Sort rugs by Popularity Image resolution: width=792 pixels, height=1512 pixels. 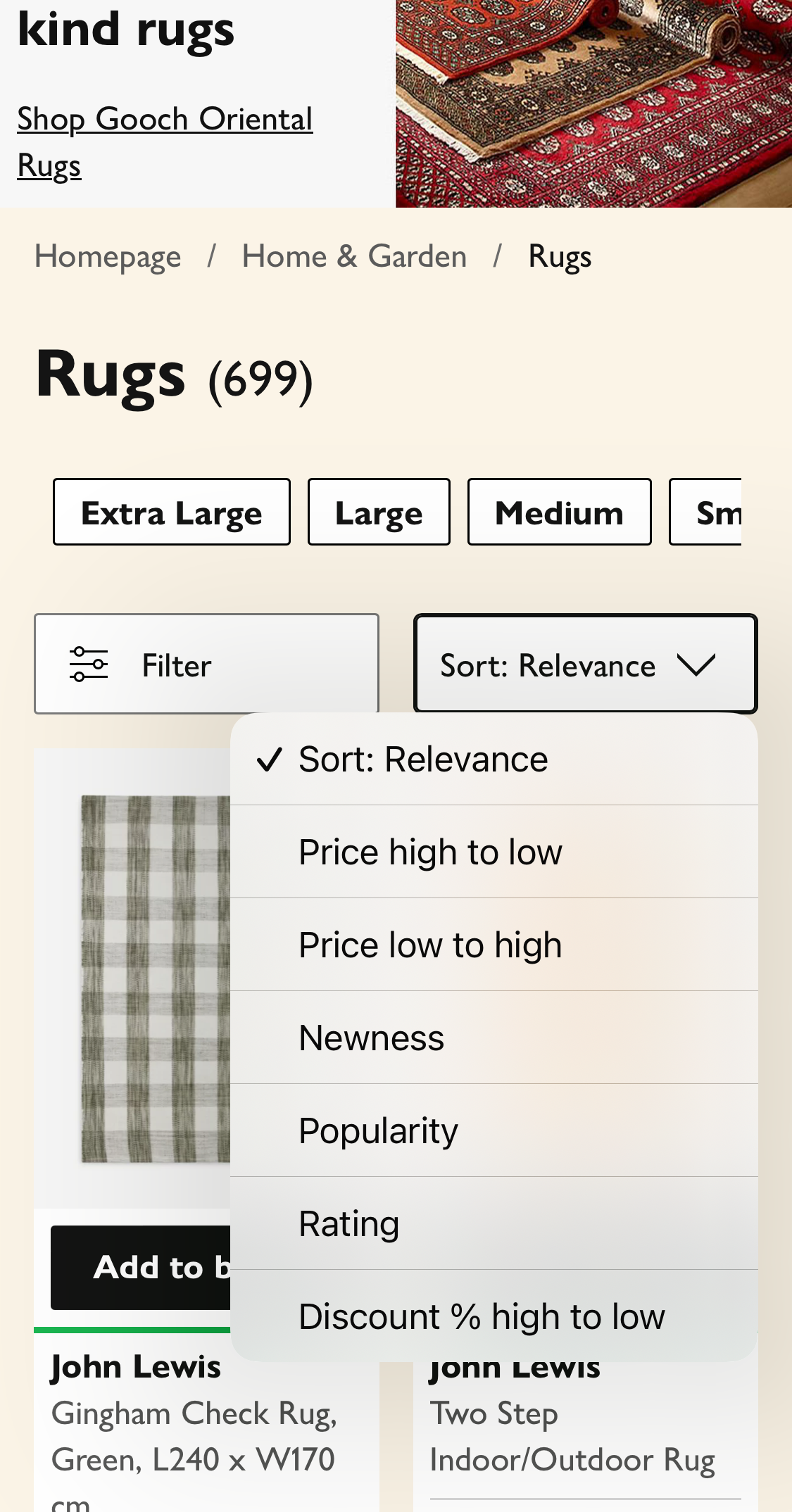point(378,1131)
